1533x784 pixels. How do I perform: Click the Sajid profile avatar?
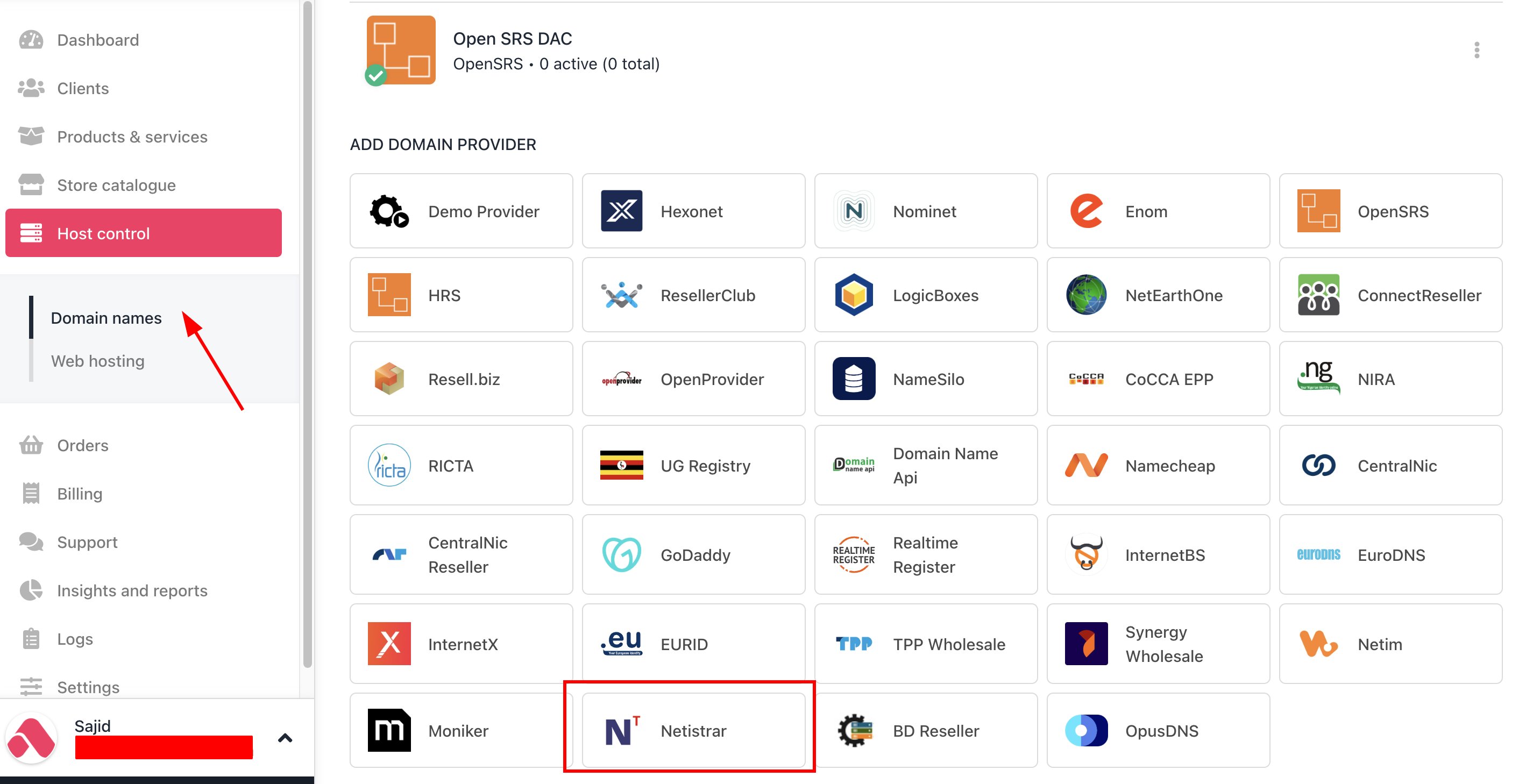tap(32, 738)
